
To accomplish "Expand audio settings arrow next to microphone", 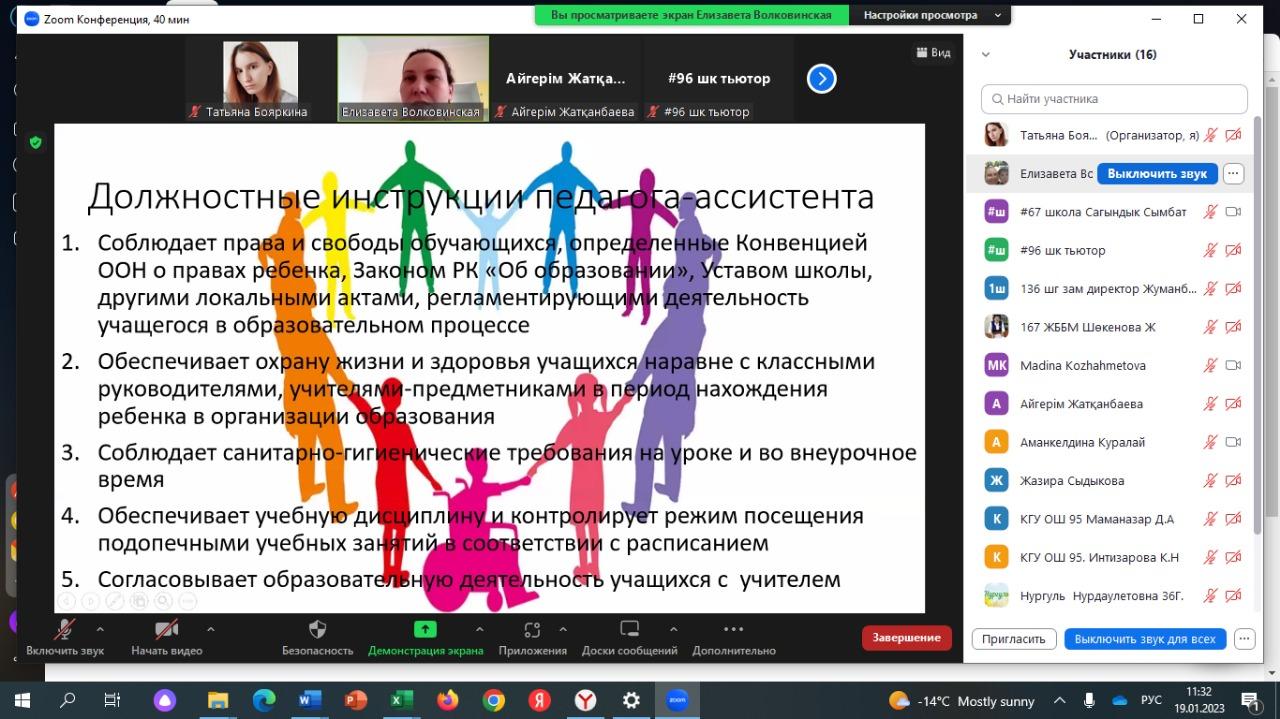I will coord(100,629).
